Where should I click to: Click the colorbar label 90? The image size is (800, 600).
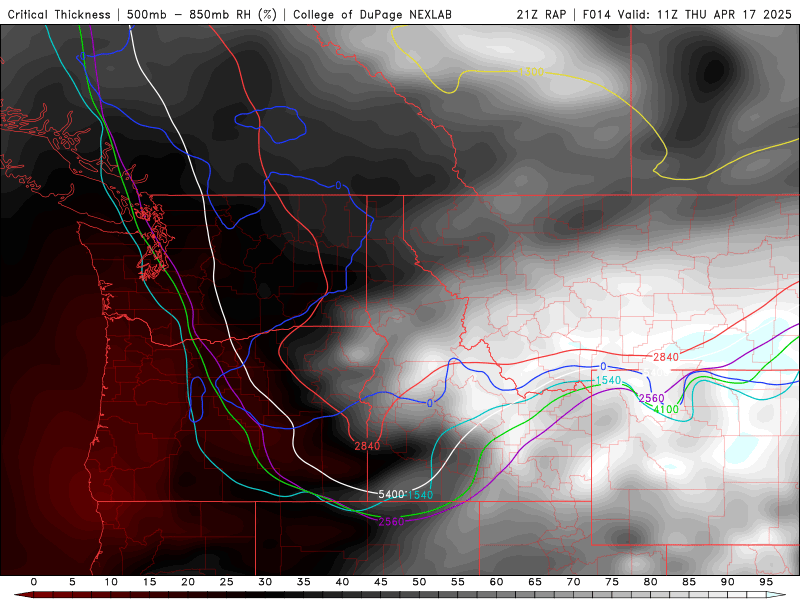click(x=728, y=582)
